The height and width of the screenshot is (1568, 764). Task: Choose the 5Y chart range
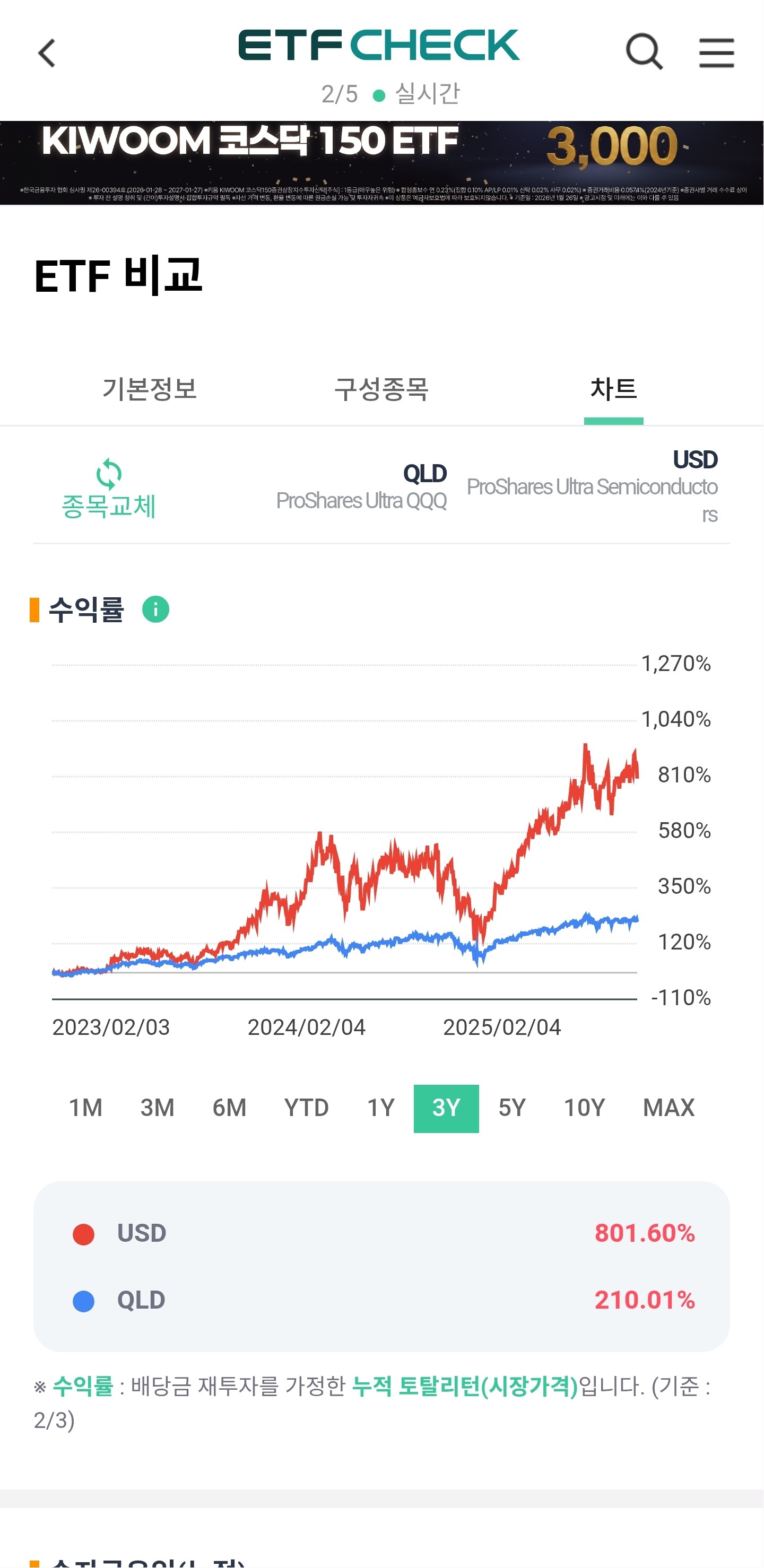tap(512, 1108)
